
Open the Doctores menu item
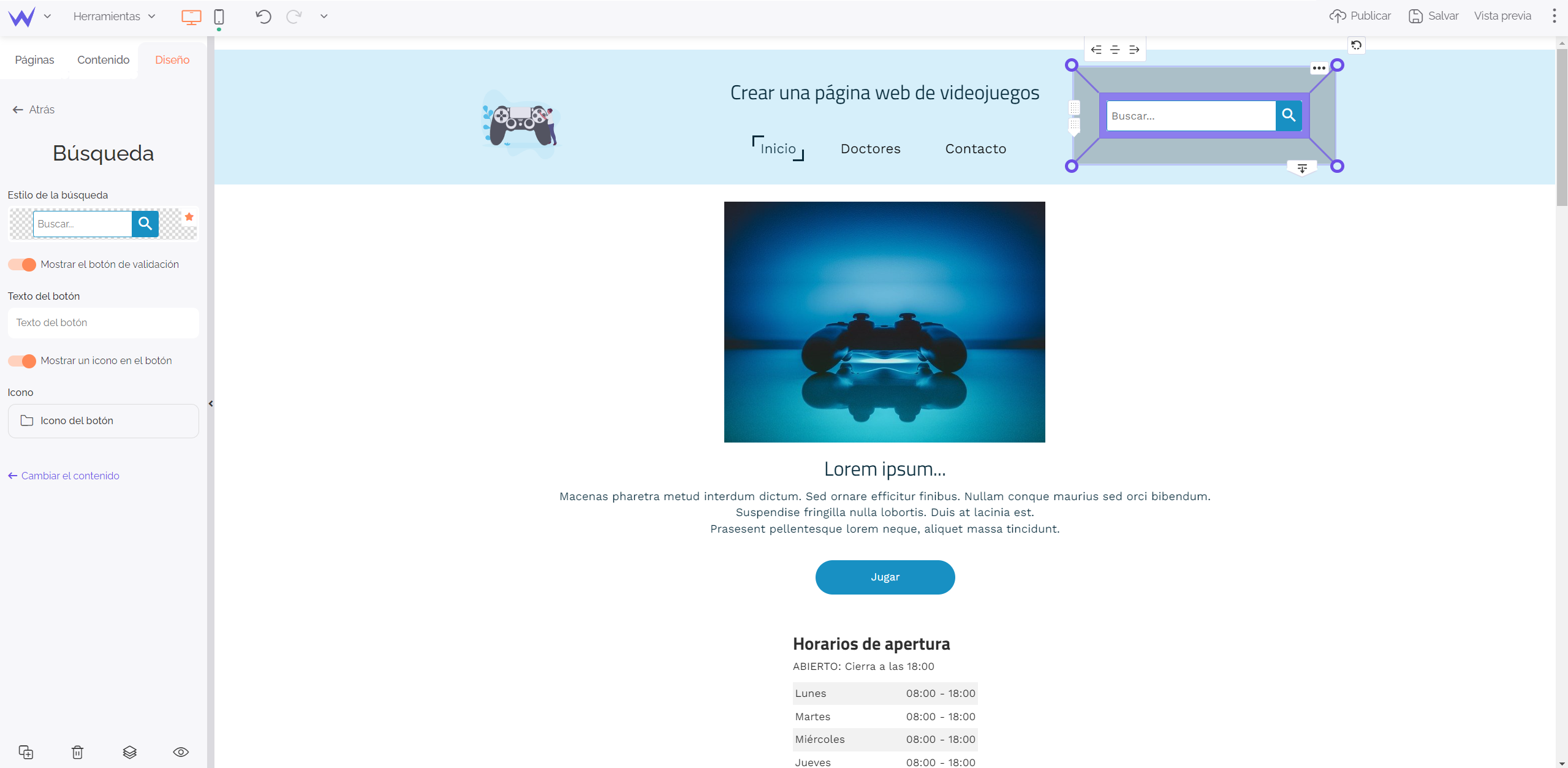pos(870,148)
